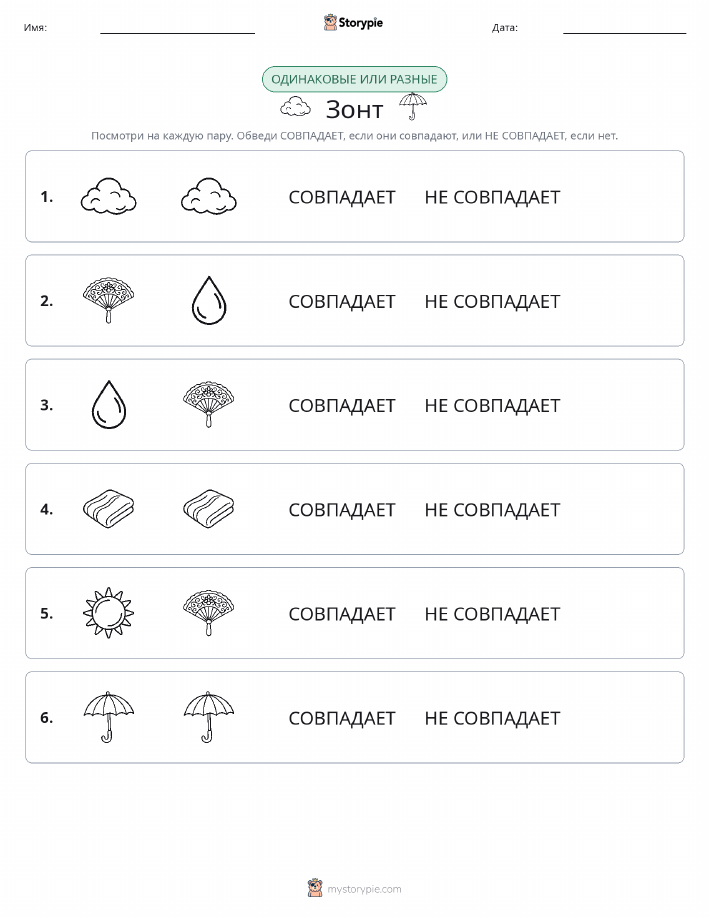Click the ОДИНАКОВЫЕ ИЛИ РАЗНЫЕ badge
Screen dimensions: 709x917
tap(354, 80)
